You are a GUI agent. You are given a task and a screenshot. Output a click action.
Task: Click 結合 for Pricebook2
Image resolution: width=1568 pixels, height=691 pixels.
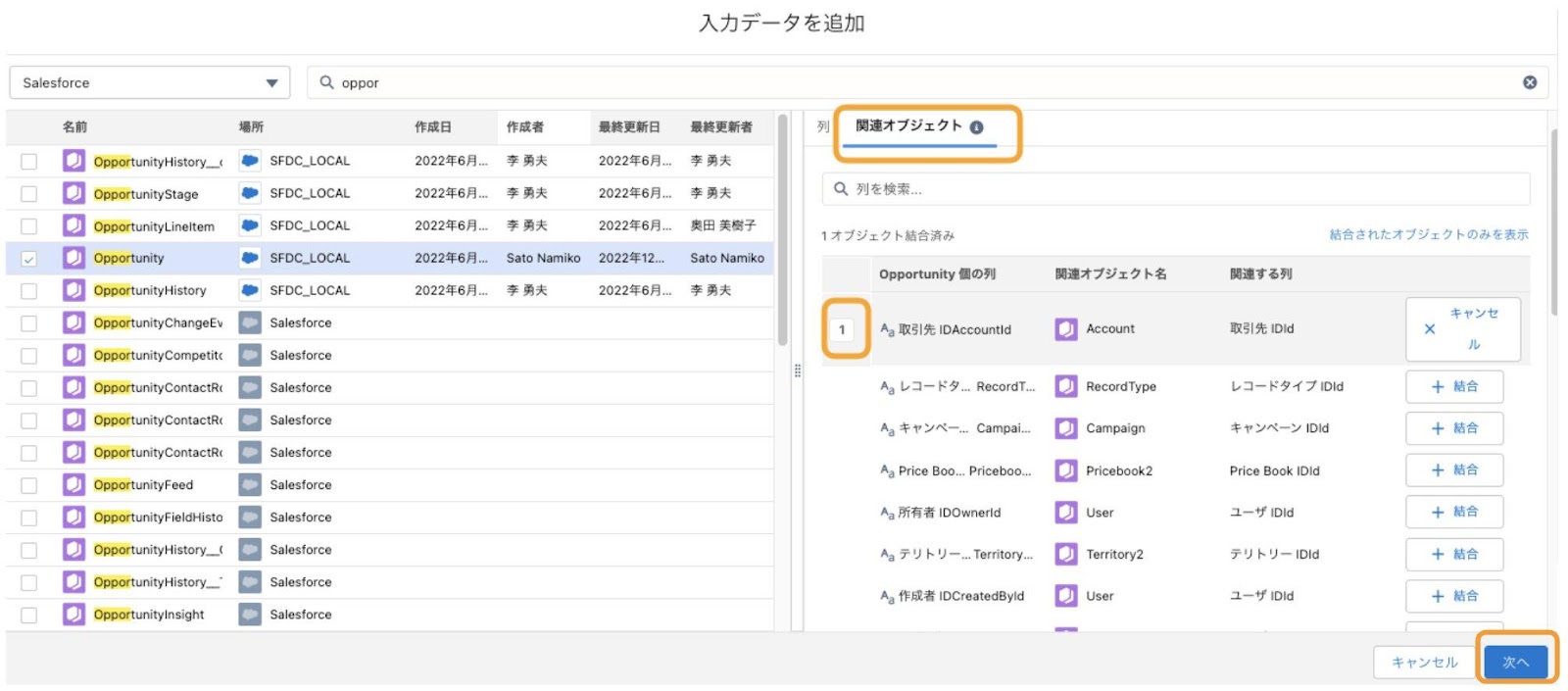[1454, 470]
